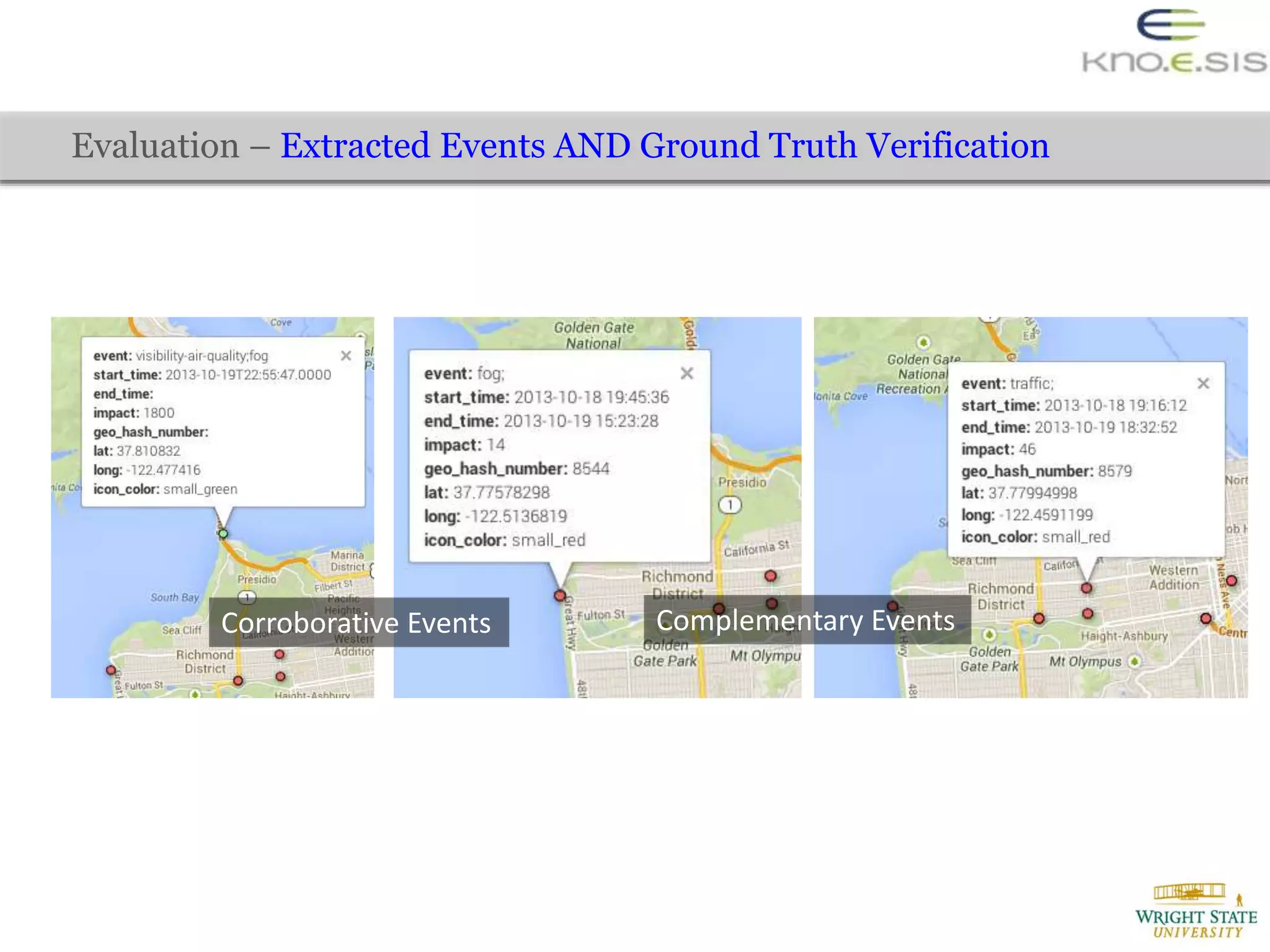Click geo_hash_number: 8579 line
The width and height of the screenshot is (1270, 952).
click(1047, 471)
